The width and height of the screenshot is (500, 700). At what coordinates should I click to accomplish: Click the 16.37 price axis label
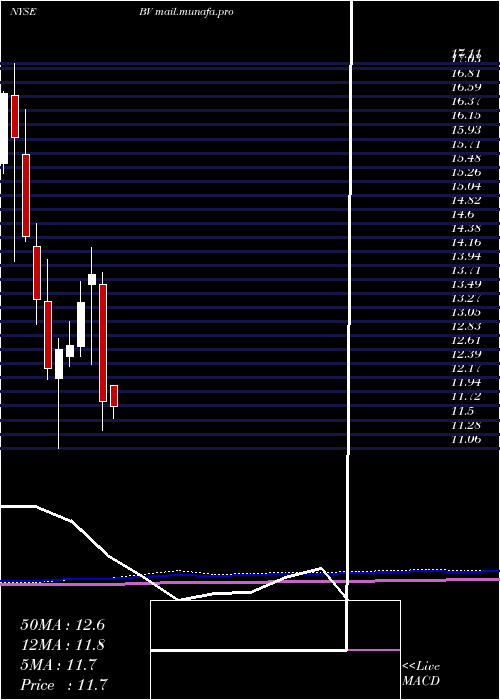click(466, 101)
